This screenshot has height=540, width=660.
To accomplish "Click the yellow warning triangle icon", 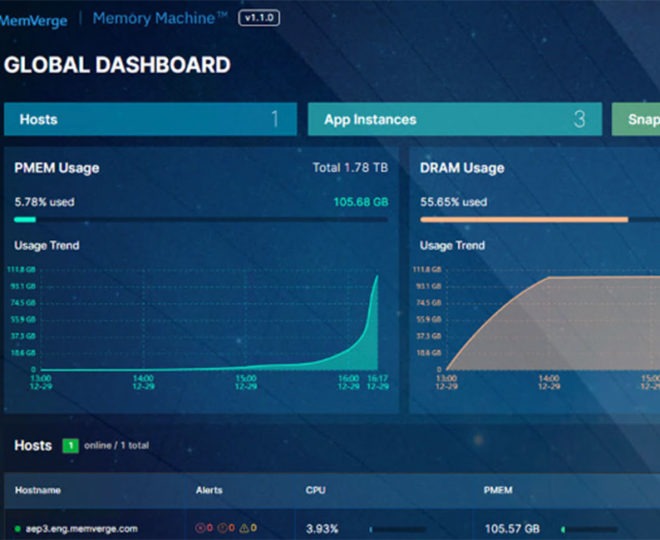I will tap(244, 528).
